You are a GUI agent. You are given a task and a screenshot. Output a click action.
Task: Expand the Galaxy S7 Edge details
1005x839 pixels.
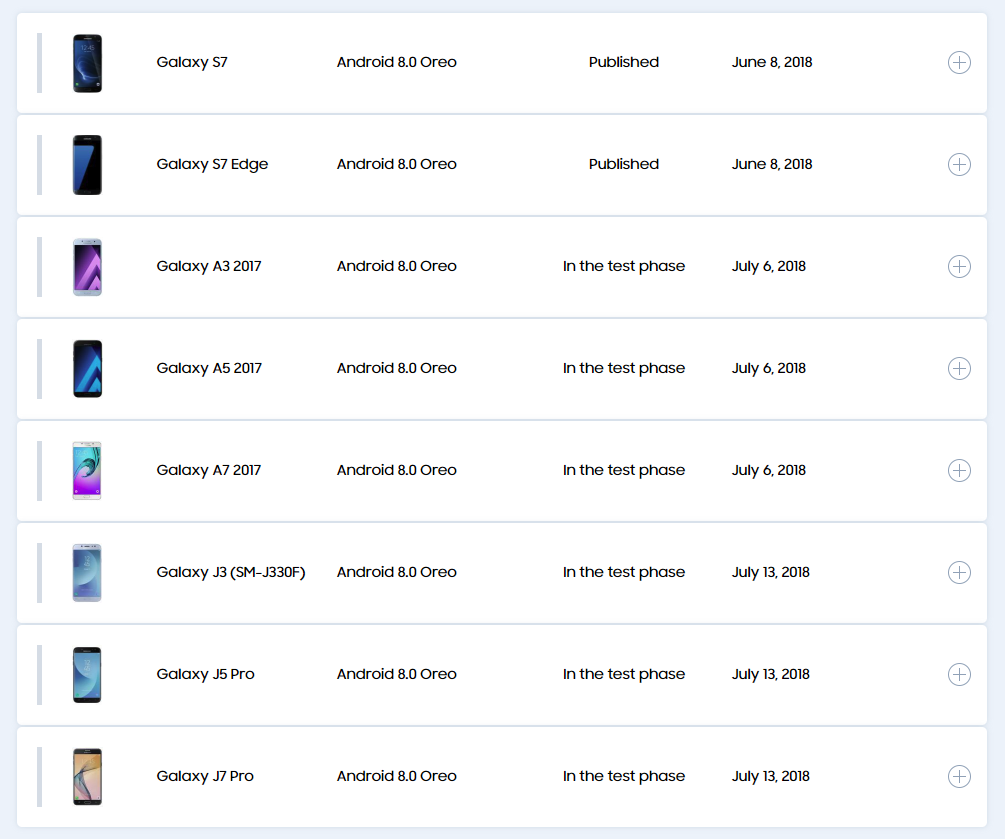[x=958, y=165]
